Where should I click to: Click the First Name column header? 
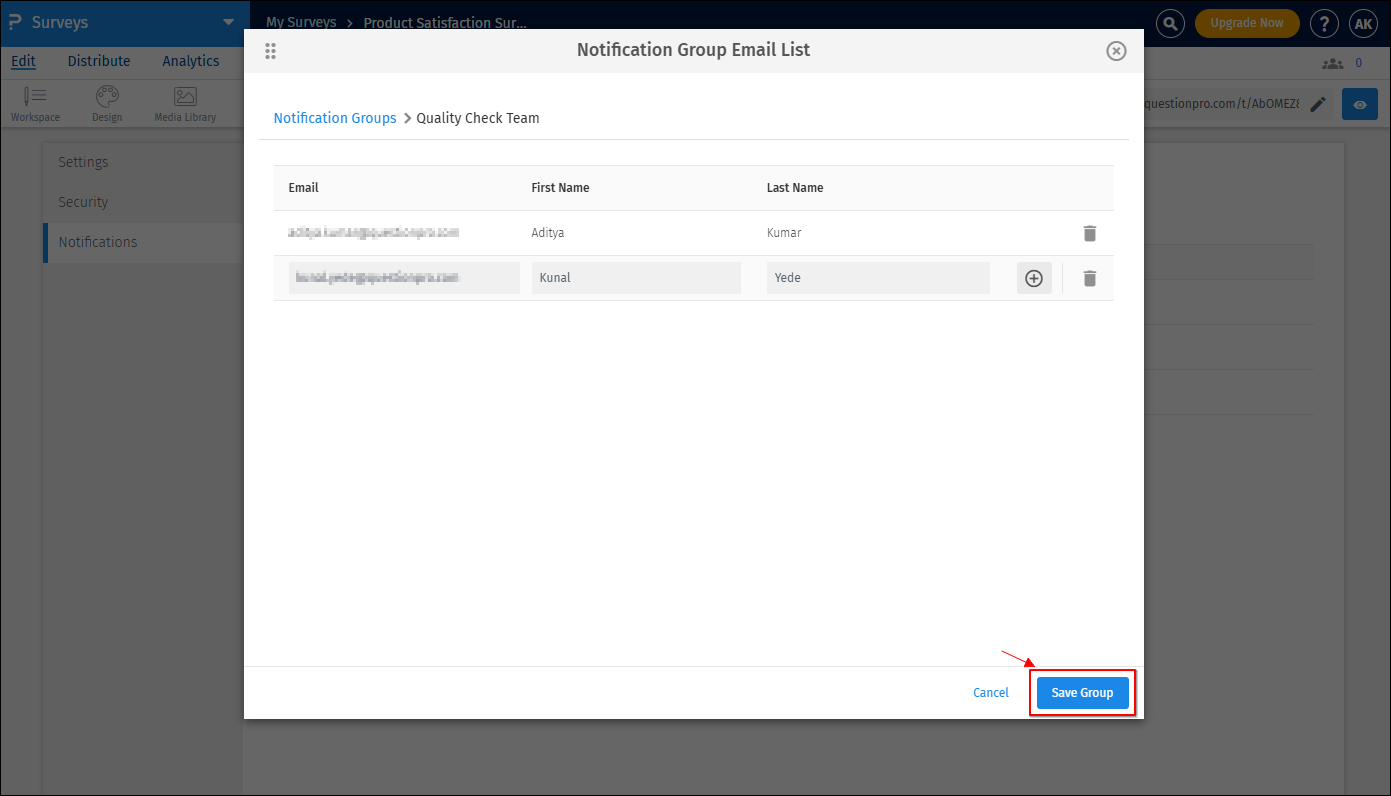[x=560, y=188]
